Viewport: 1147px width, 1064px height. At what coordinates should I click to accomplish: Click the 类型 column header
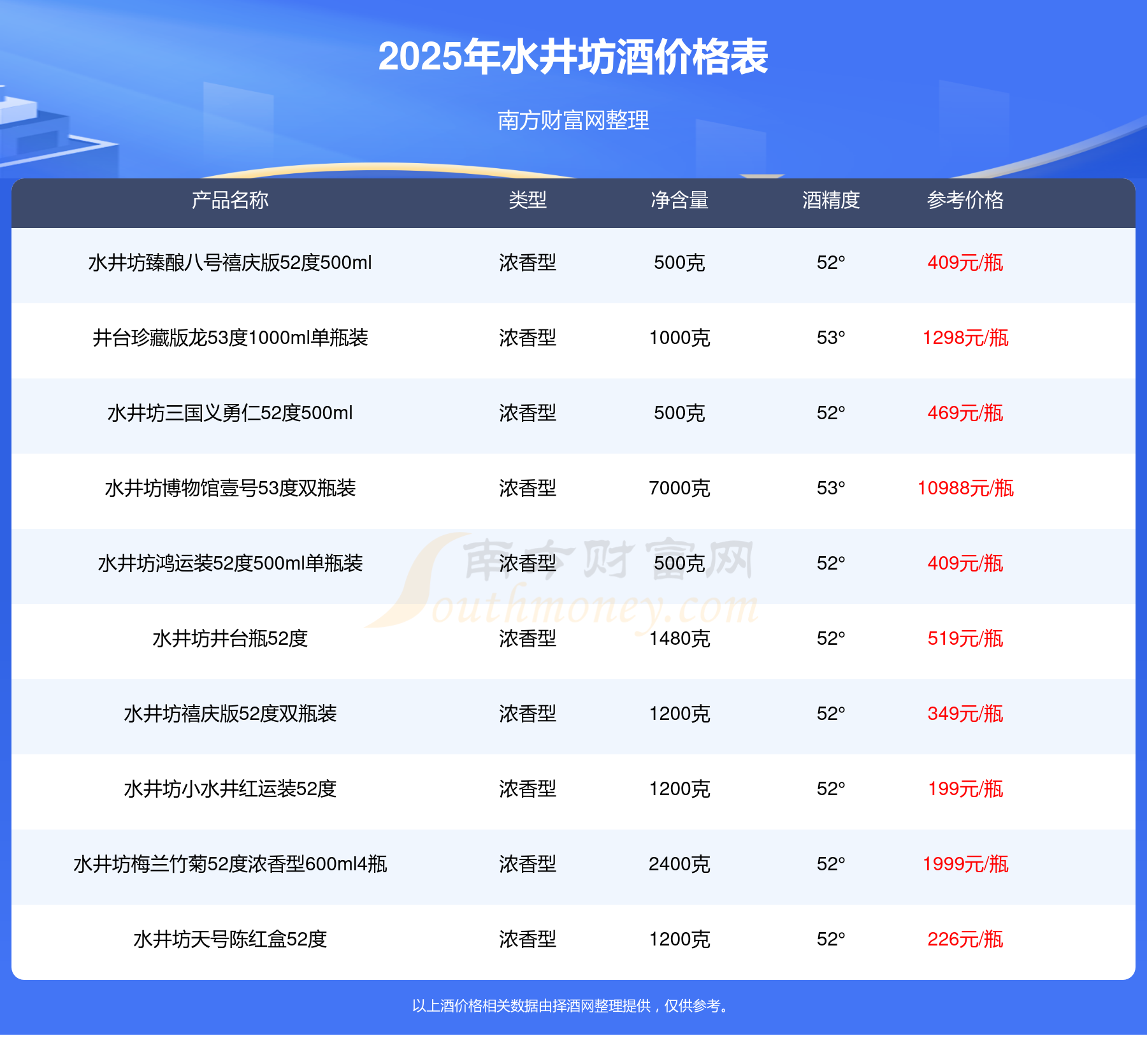[x=528, y=200]
